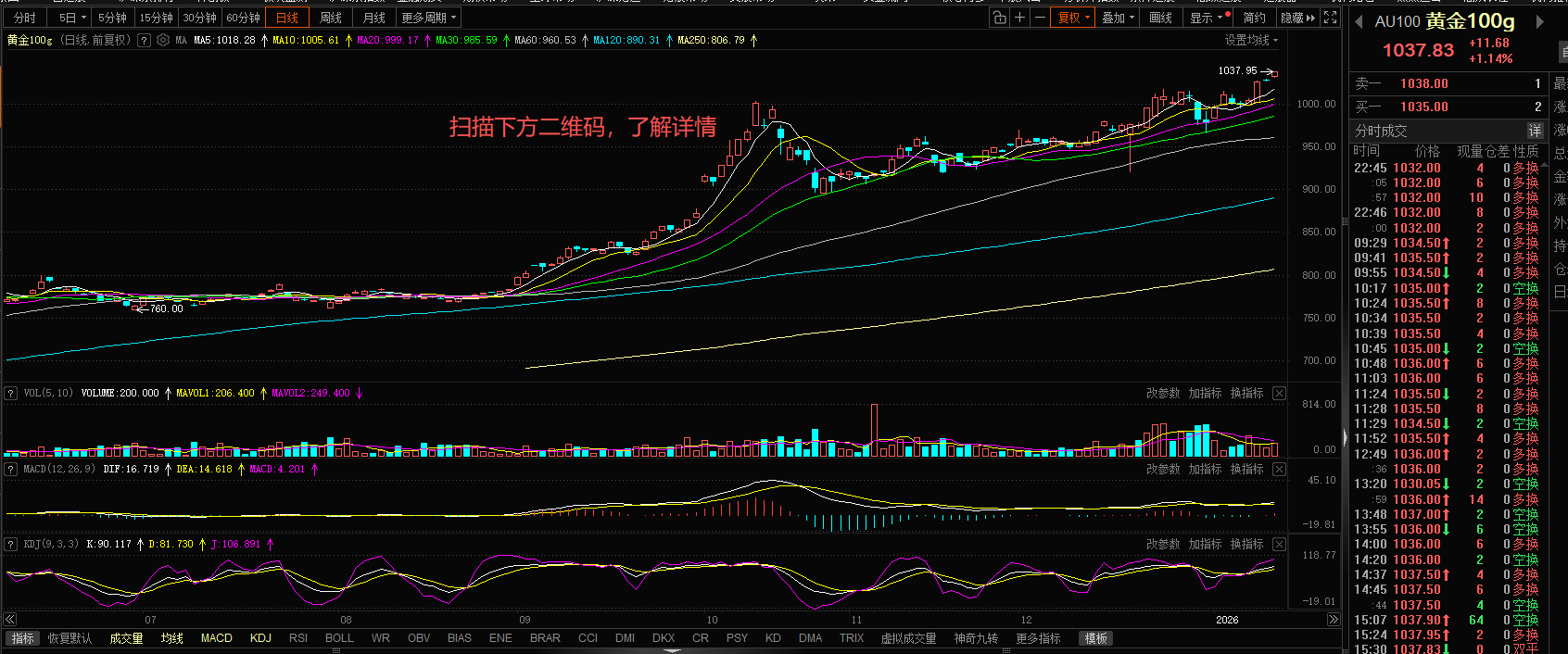The width and height of the screenshot is (1568, 654).
Task: Open moving average settings gear icon
Action: click(x=163, y=41)
